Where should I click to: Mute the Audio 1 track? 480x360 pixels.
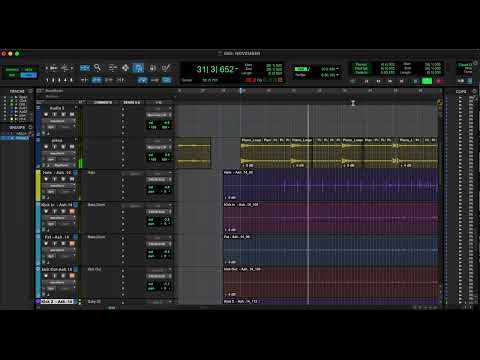pyautogui.click(x=72, y=115)
